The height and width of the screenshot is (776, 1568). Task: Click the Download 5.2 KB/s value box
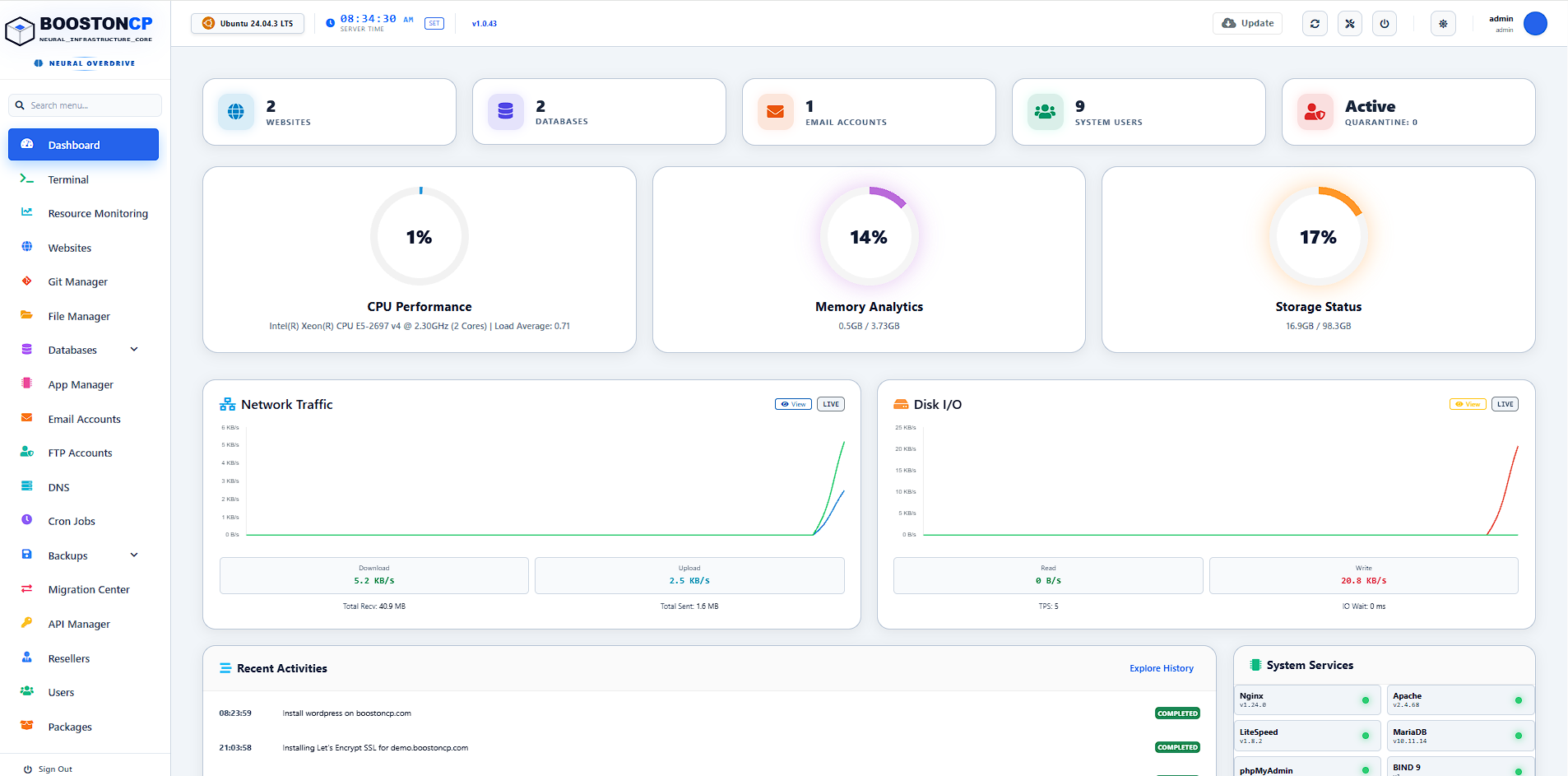pyautogui.click(x=374, y=575)
